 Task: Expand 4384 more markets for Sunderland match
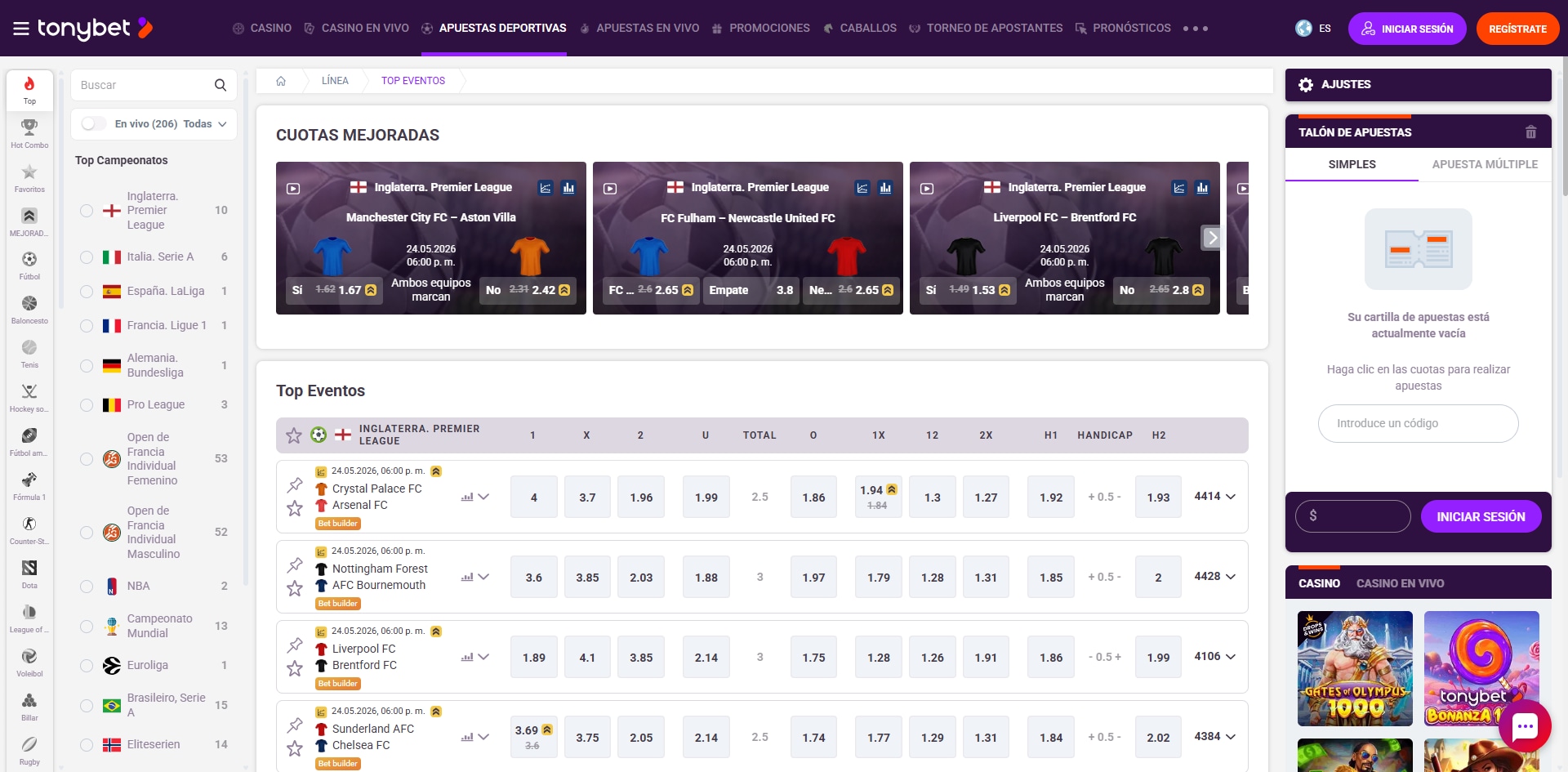click(x=1215, y=737)
